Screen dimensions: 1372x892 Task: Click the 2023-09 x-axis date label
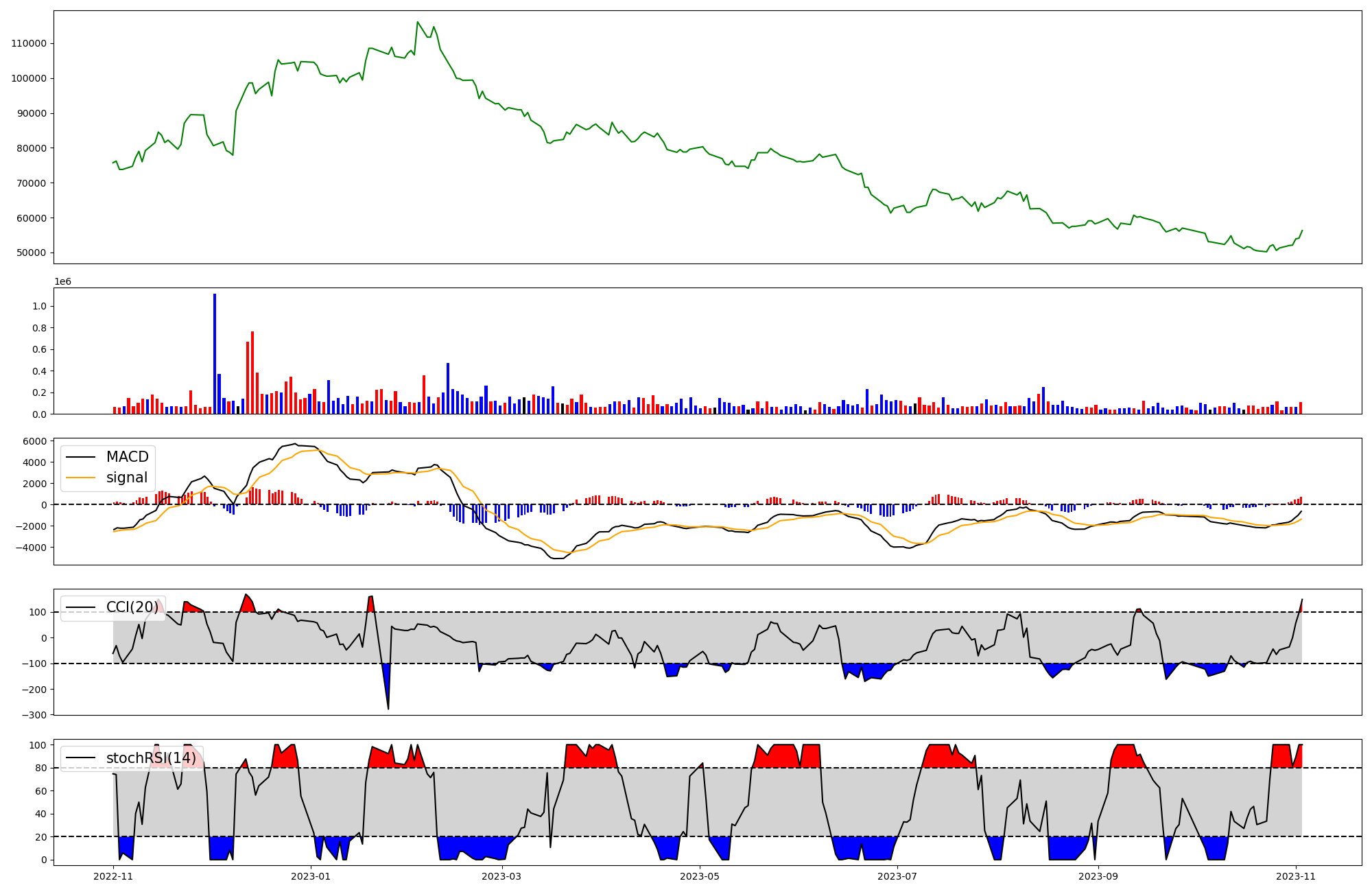[x=1098, y=876]
